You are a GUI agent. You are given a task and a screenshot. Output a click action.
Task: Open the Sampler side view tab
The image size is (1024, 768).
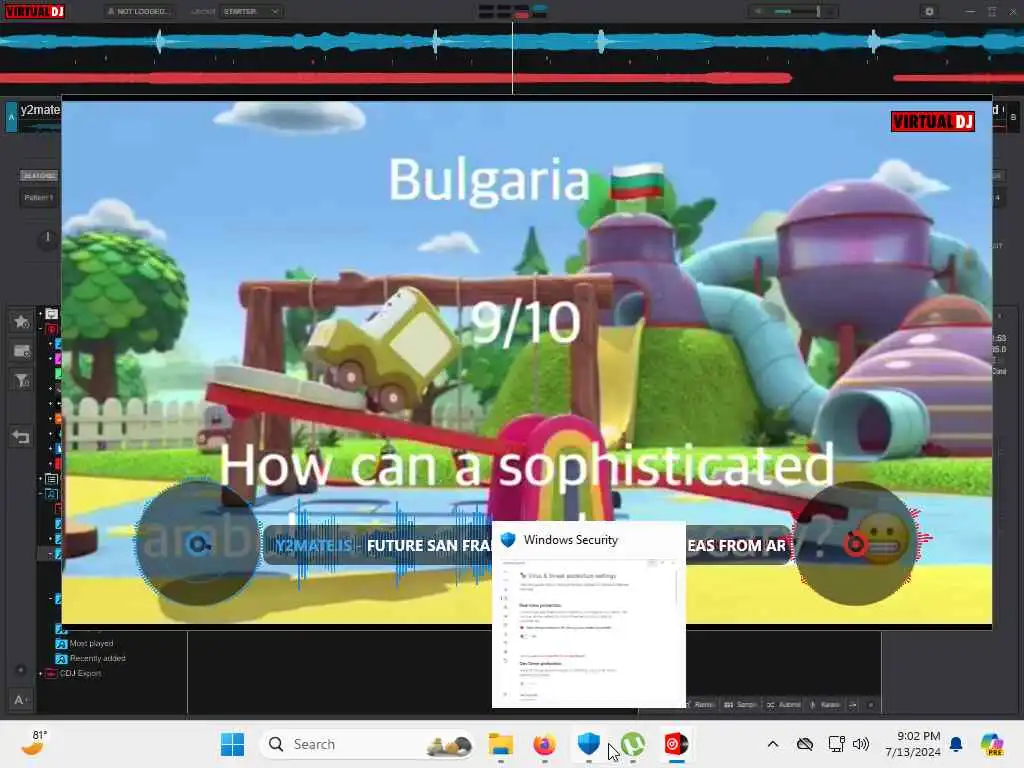click(x=740, y=705)
